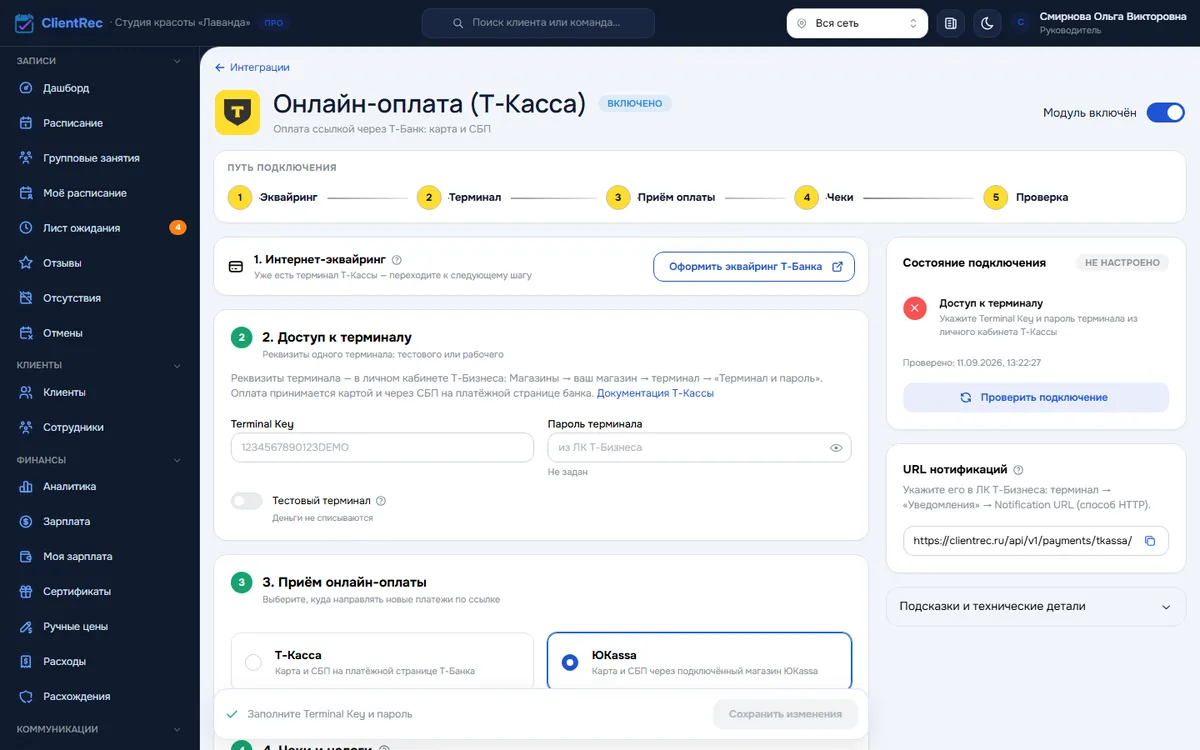
Task: Focus the Пароль терминала field
Action: [699, 447]
